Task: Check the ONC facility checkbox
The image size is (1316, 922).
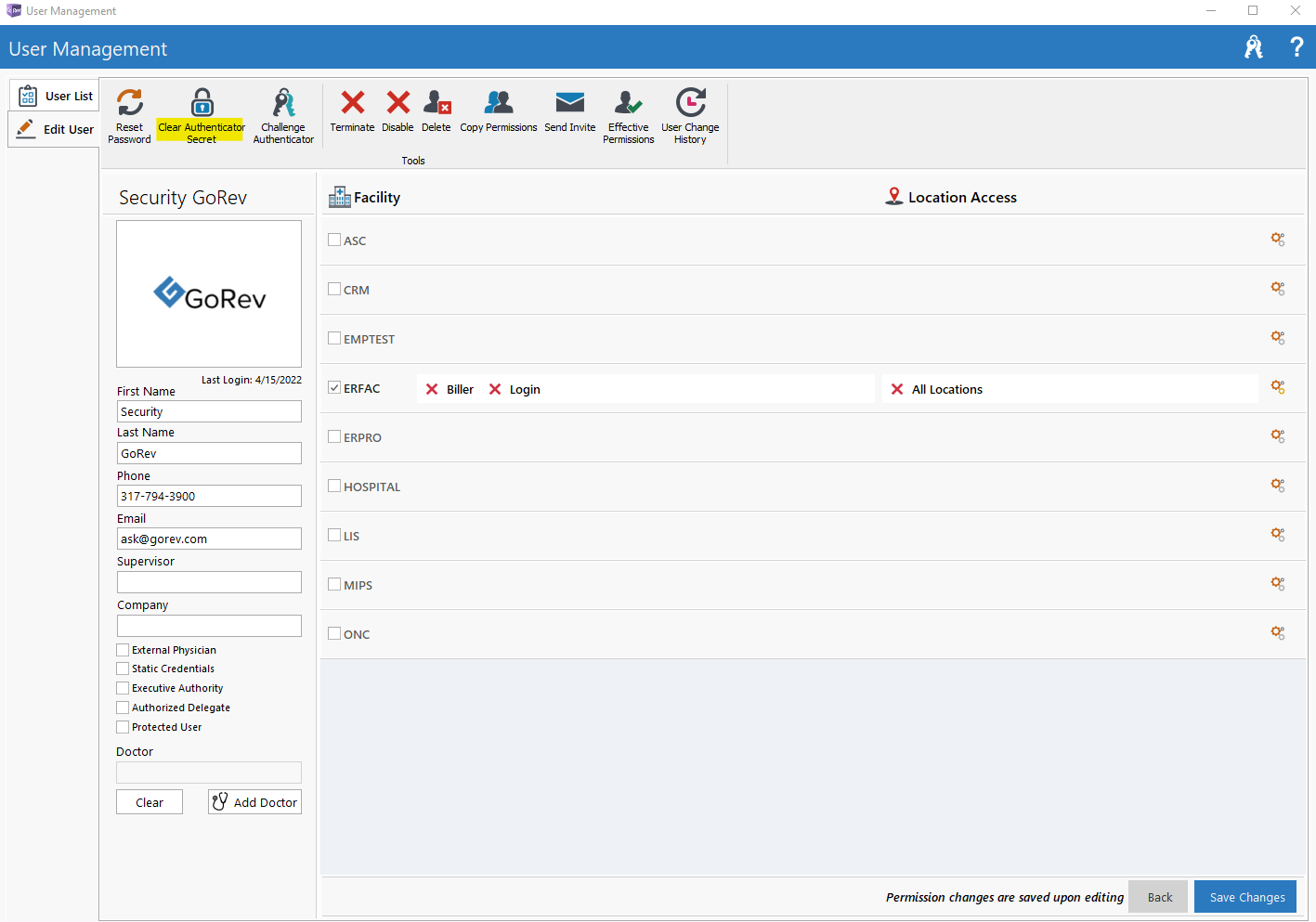Action: coord(334,633)
